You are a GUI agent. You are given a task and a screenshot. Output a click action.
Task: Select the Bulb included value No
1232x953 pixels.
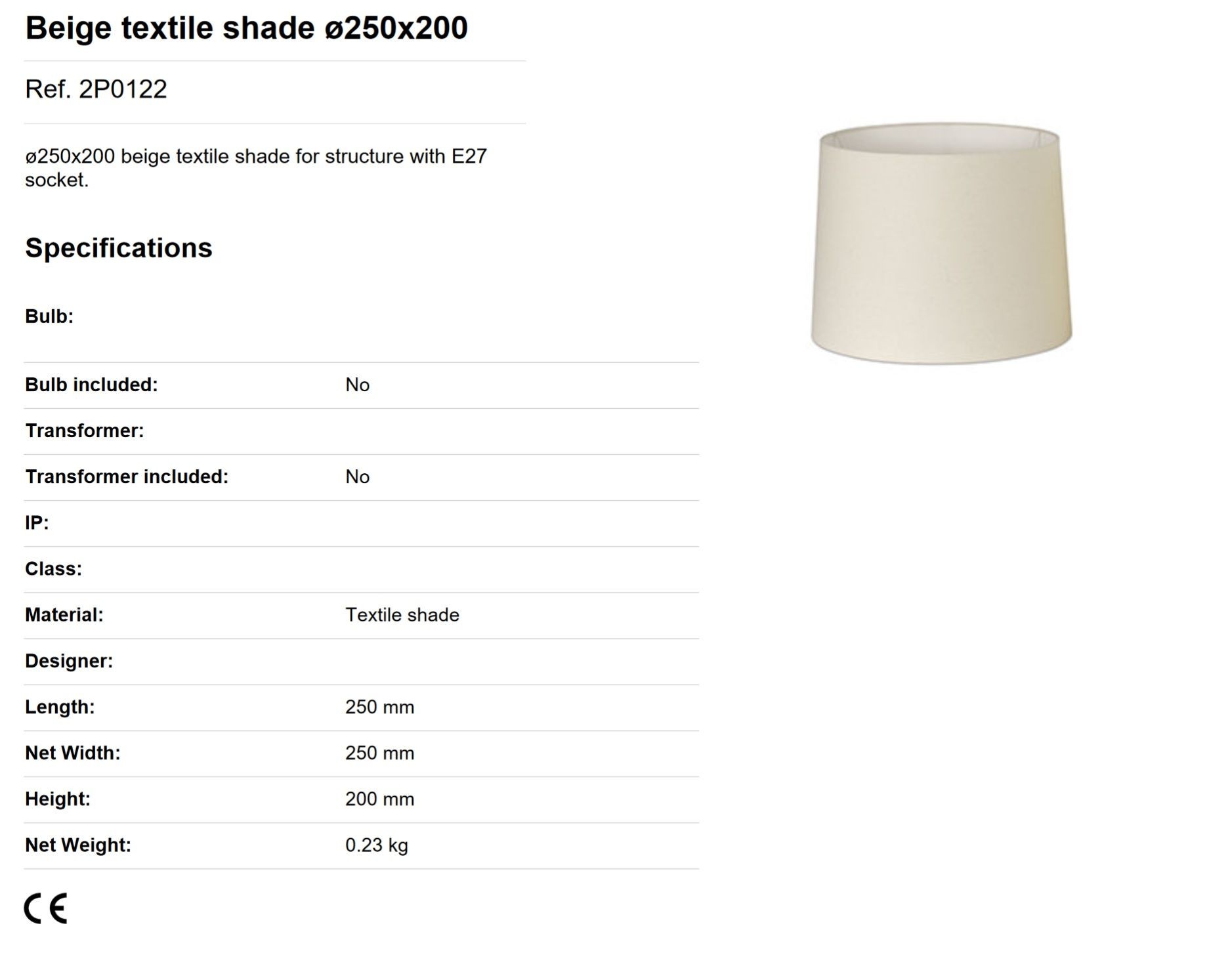click(357, 385)
